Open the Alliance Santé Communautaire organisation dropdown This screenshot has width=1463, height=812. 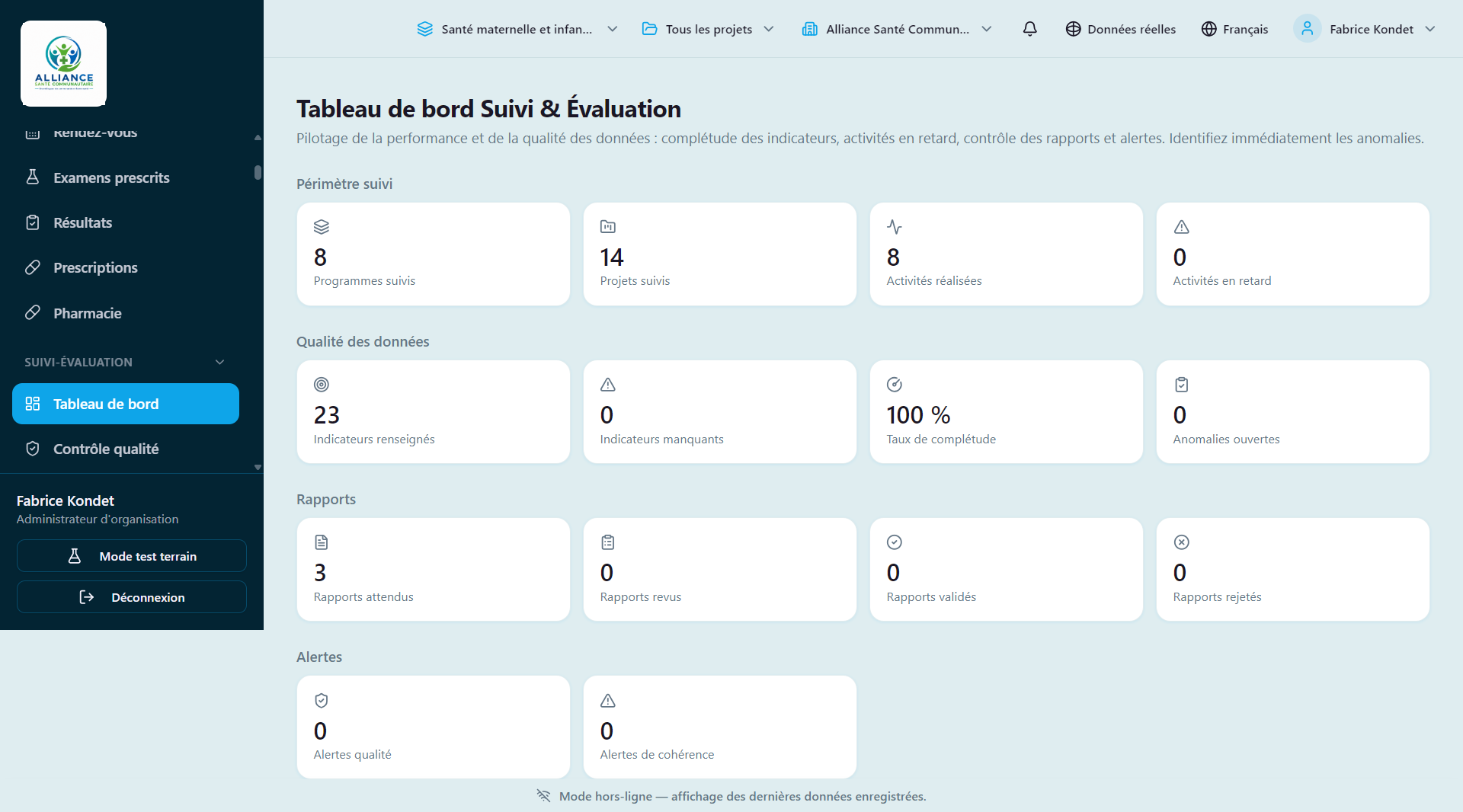898,29
